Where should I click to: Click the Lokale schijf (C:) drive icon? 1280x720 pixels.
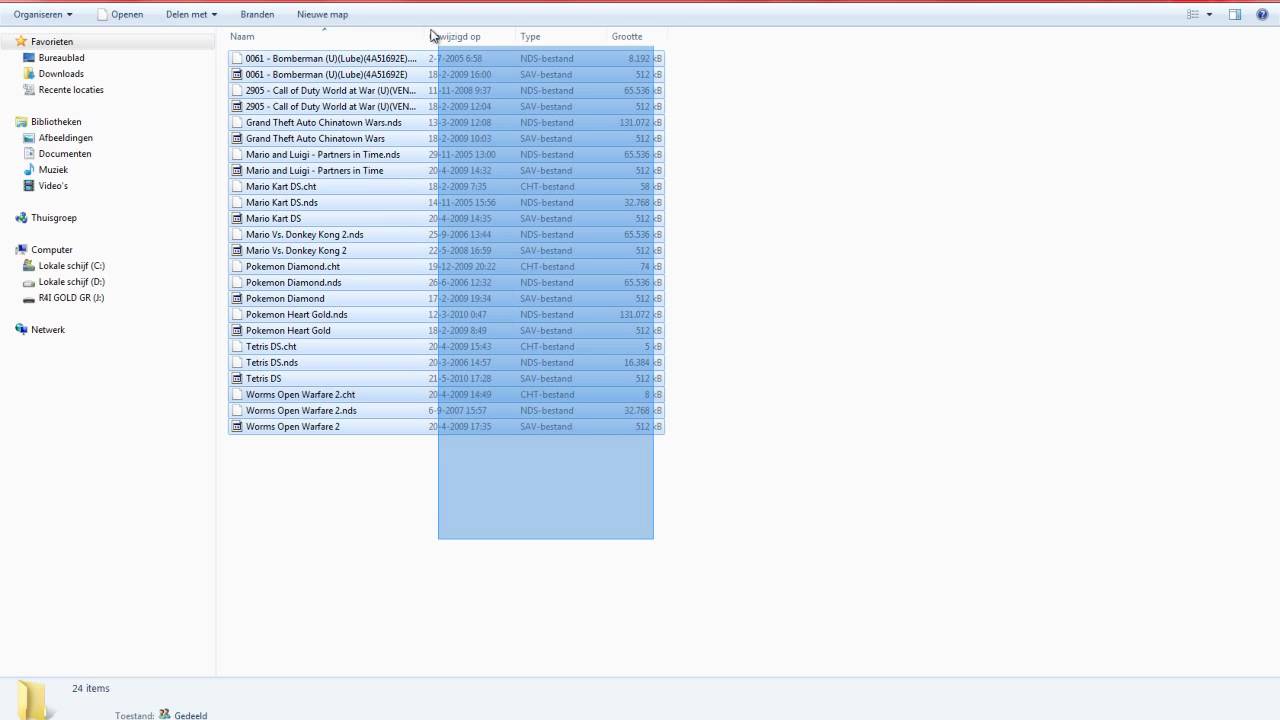pos(29,266)
